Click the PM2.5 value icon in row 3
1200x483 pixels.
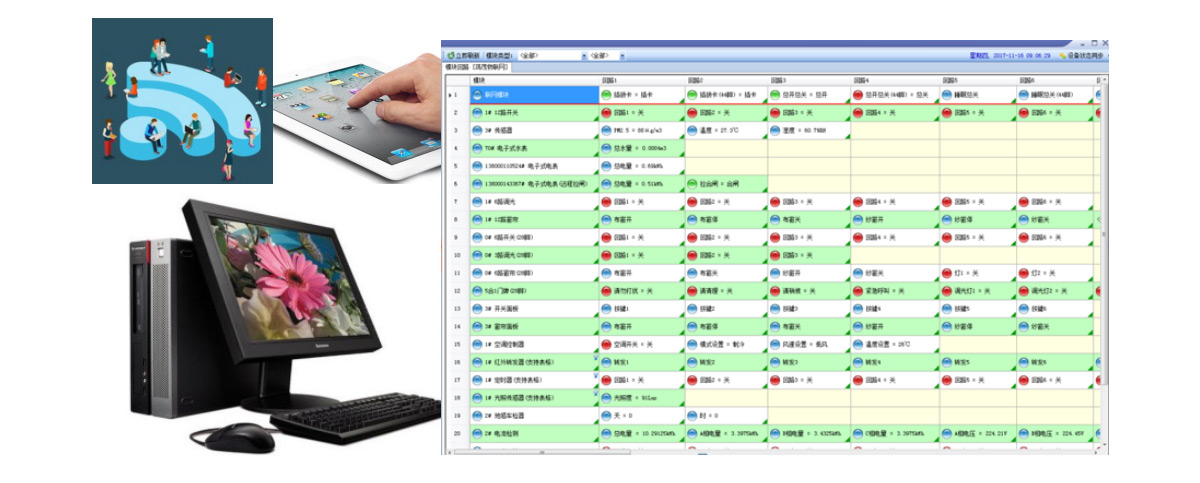[x=606, y=131]
